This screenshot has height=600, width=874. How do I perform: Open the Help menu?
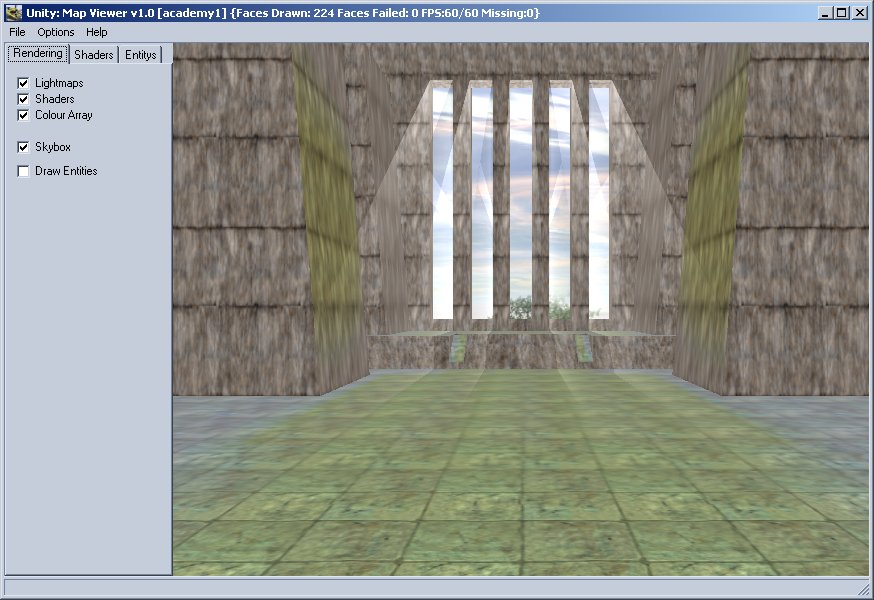(96, 32)
